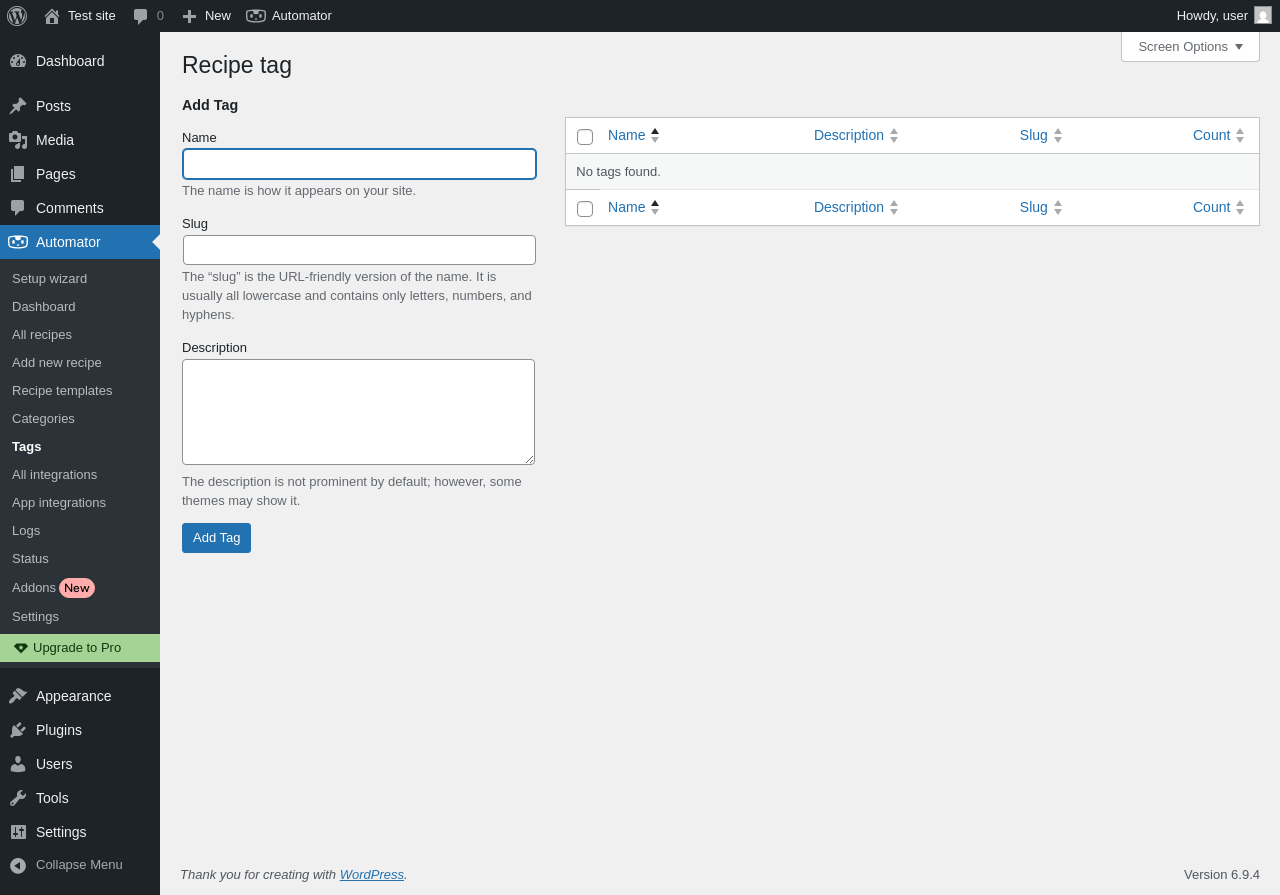The height and width of the screenshot is (895, 1280).
Task: Sort tags by the Count column header
Action: pyautogui.click(x=1211, y=135)
